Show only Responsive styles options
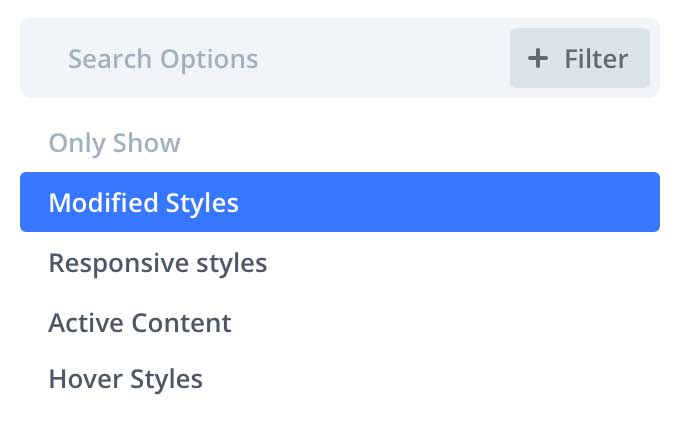Viewport: 680px width, 440px height. click(x=158, y=263)
